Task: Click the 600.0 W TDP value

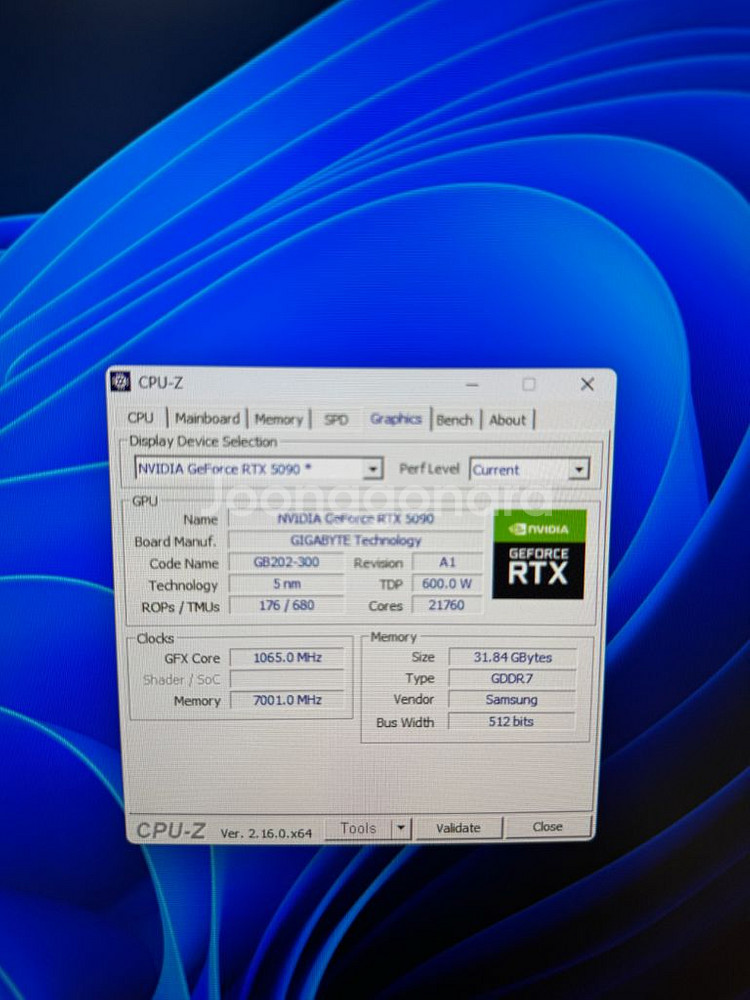Action: [x=447, y=584]
